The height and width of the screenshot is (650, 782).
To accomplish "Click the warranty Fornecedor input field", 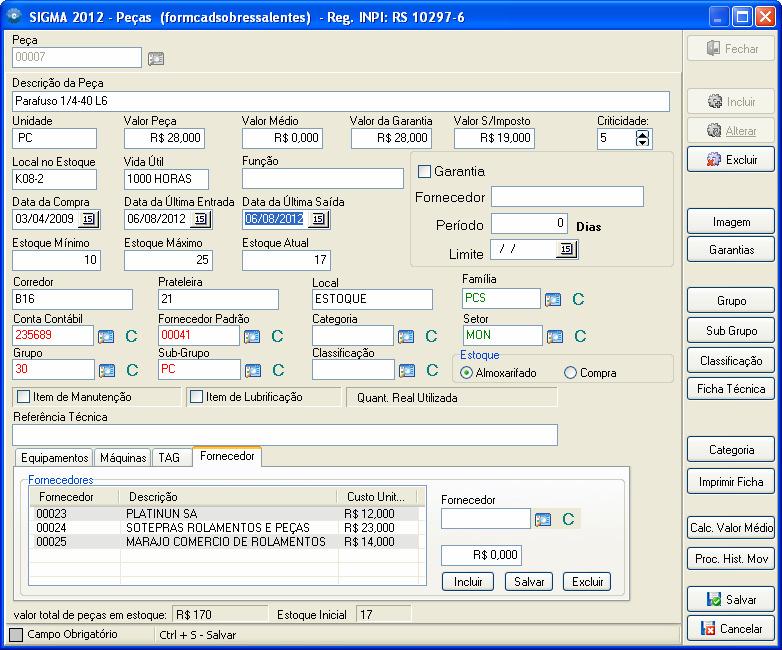I will [567, 197].
